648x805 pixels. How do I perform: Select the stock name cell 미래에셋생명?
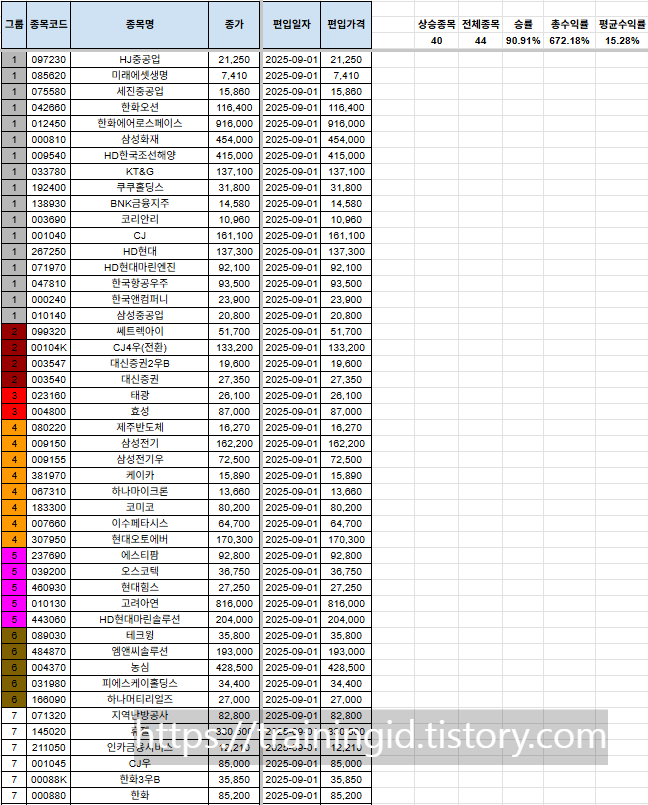(140, 75)
